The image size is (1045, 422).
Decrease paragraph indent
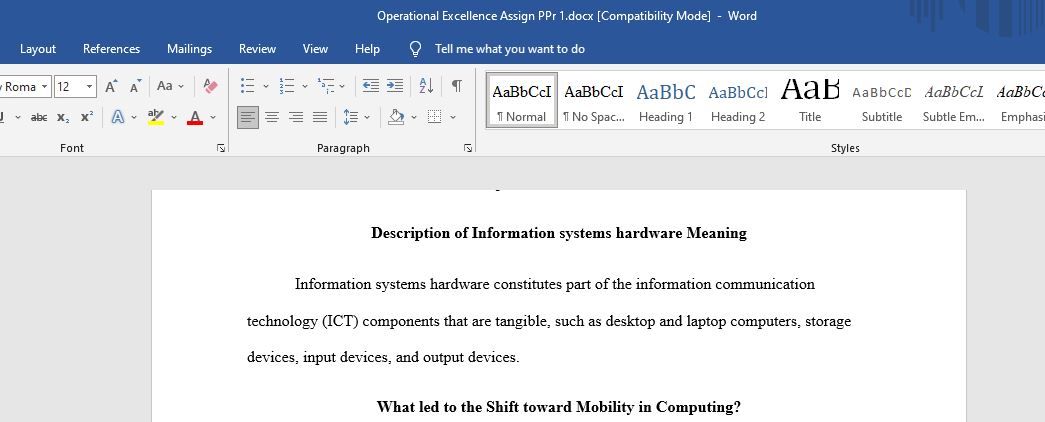(x=371, y=86)
